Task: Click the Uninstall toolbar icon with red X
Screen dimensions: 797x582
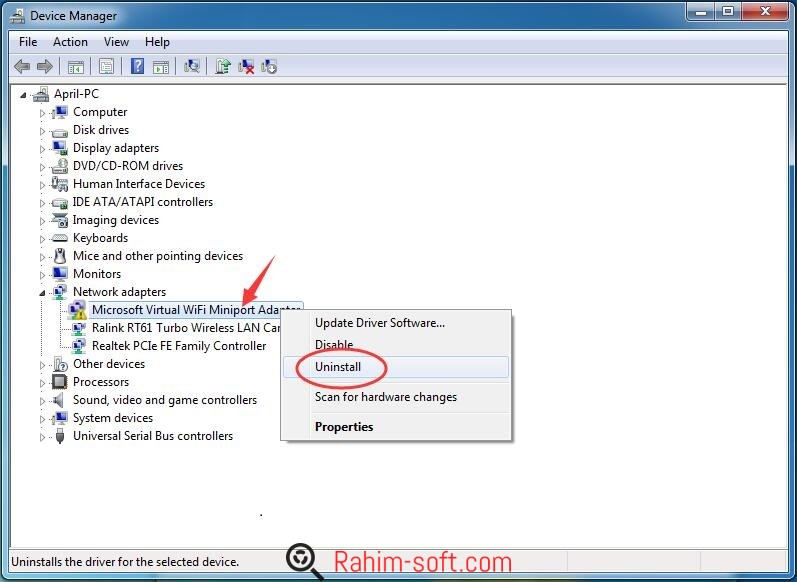Action: click(246, 66)
